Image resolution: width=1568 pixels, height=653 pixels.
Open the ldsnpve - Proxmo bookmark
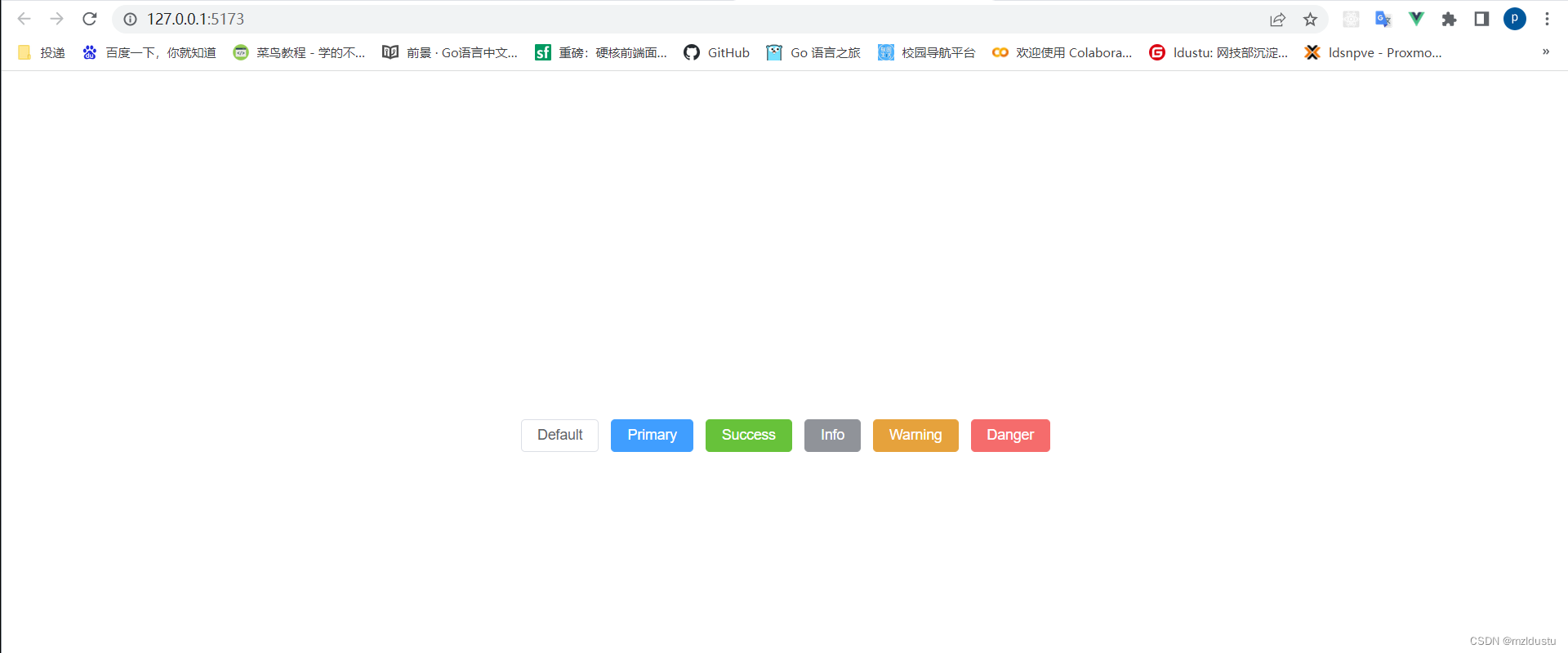(1373, 52)
